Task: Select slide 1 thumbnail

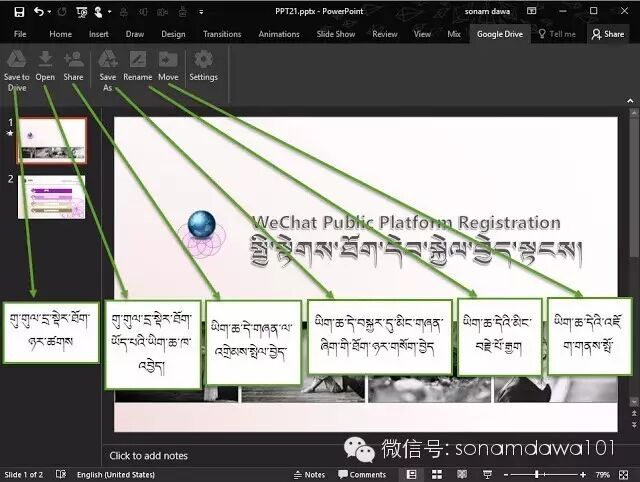Action: coord(52,140)
